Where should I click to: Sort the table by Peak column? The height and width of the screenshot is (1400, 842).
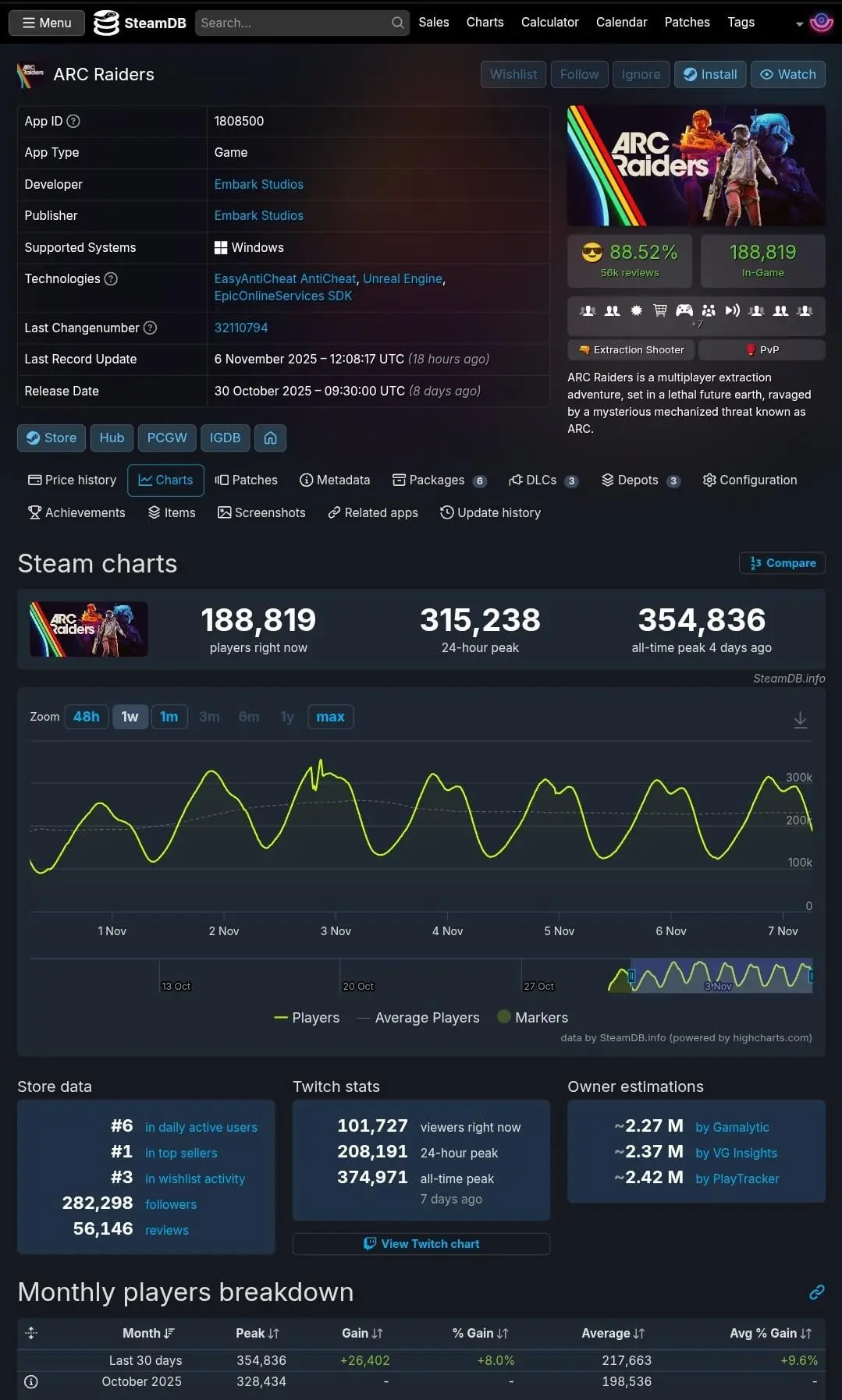click(x=257, y=1334)
